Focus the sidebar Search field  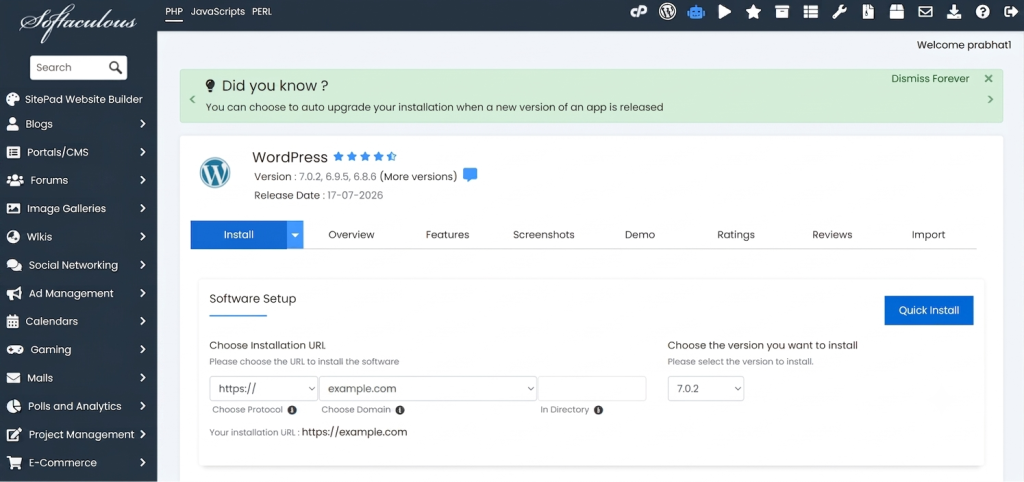click(x=69, y=67)
